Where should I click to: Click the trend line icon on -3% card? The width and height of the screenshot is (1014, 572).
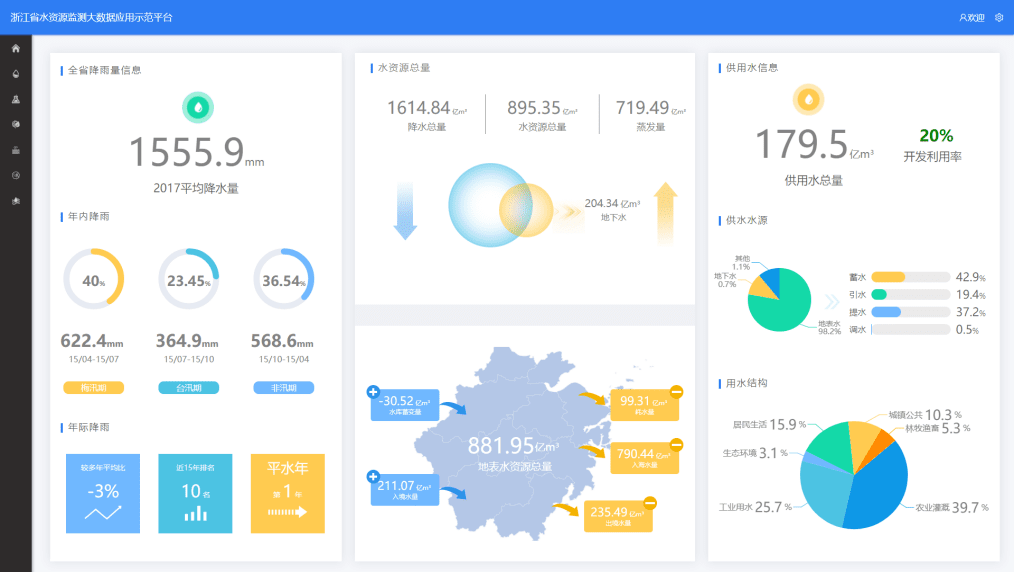click(102, 513)
